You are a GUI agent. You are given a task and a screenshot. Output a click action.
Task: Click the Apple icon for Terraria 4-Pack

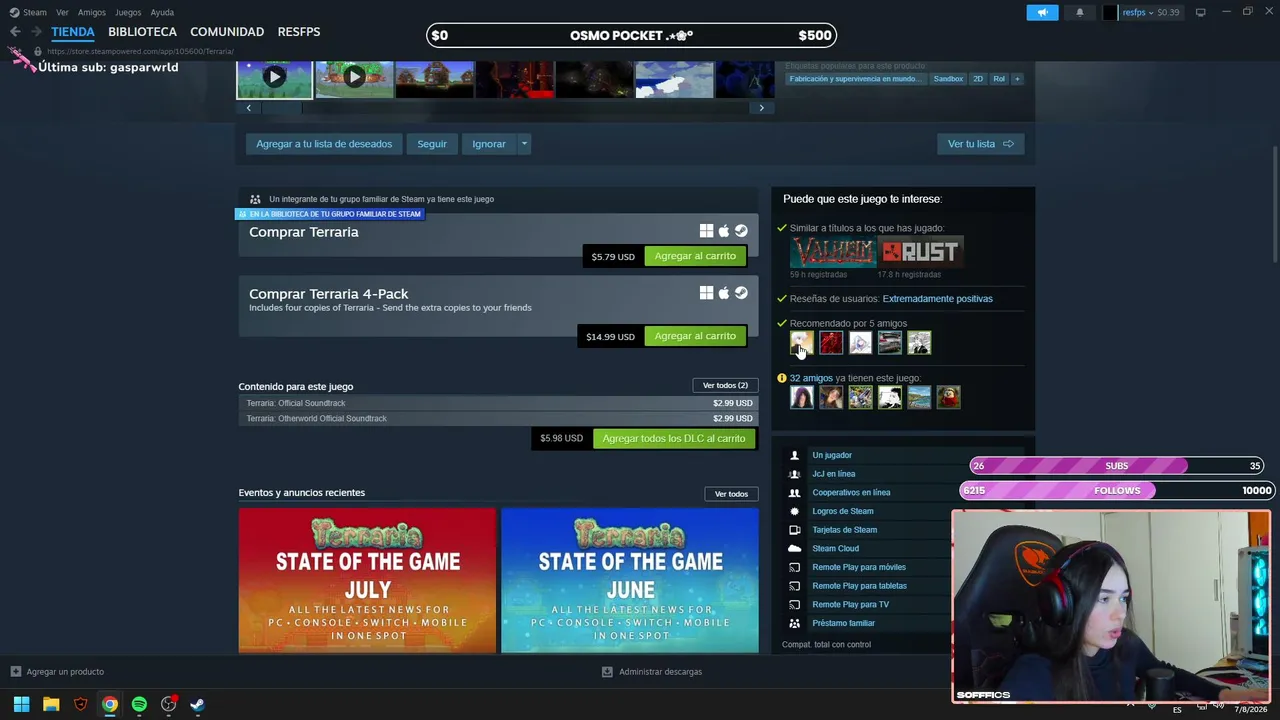(724, 293)
